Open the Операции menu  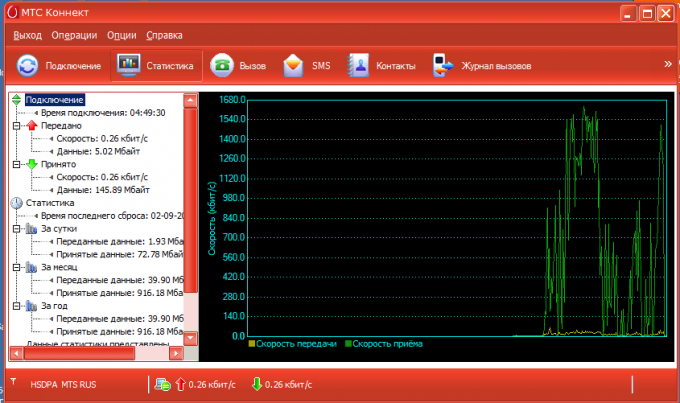pyautogui.click(x=74, y=36)
